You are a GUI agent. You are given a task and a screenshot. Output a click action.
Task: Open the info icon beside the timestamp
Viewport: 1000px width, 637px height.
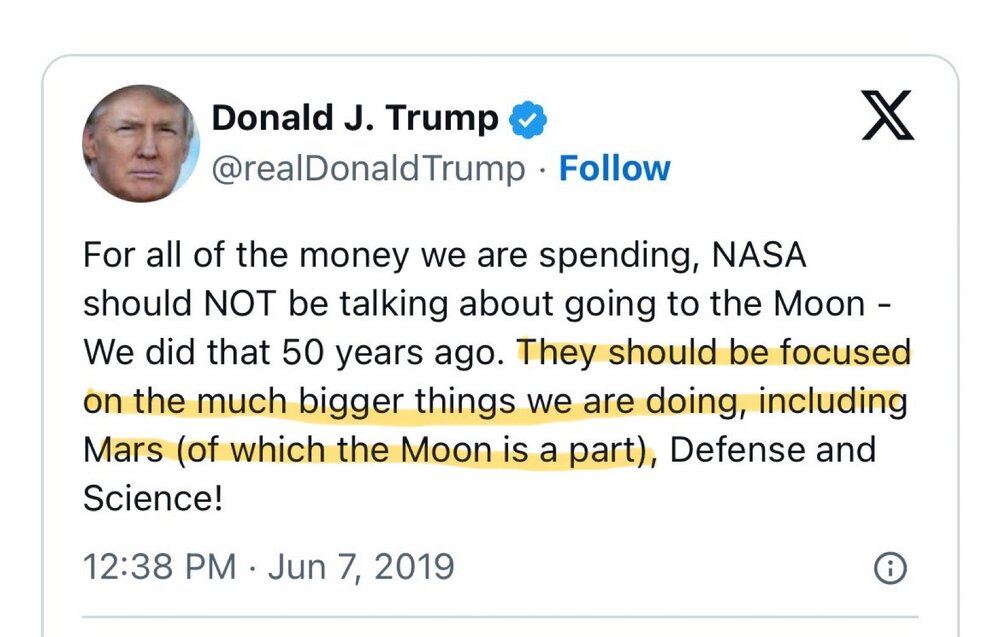[x=889, y=568]
